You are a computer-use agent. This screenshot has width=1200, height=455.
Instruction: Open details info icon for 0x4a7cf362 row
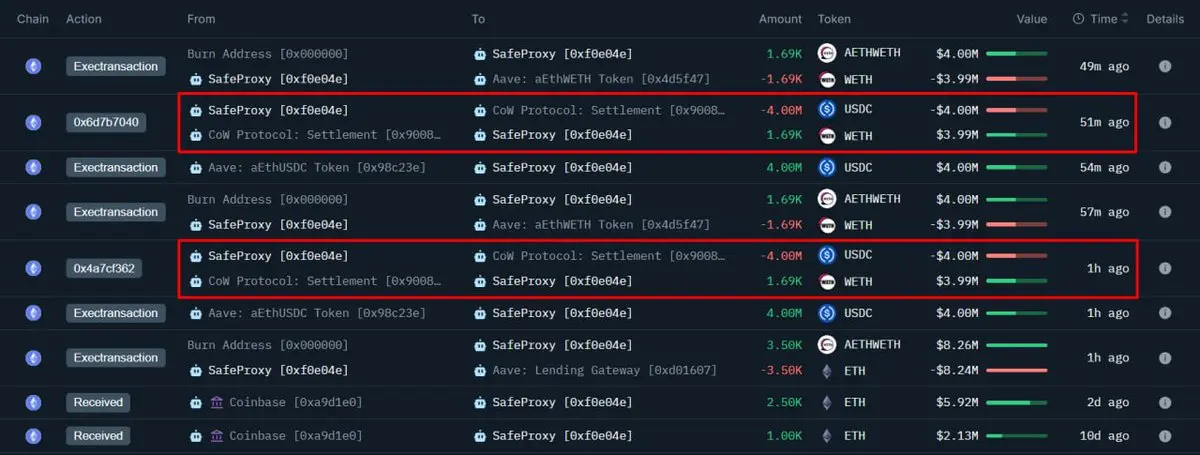(x=1165, y=268)
